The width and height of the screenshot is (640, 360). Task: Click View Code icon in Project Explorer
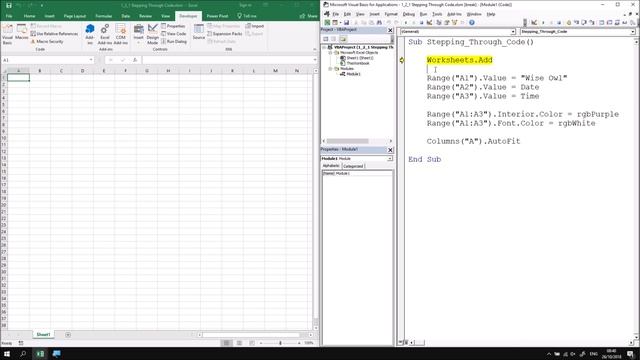tap(326, 39)
